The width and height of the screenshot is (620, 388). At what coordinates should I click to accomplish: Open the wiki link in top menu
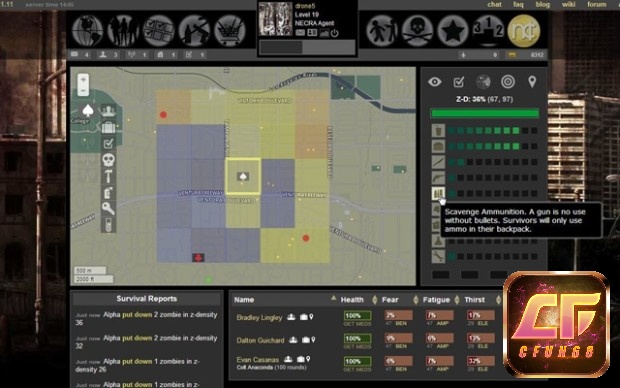[x=569, y=4]
